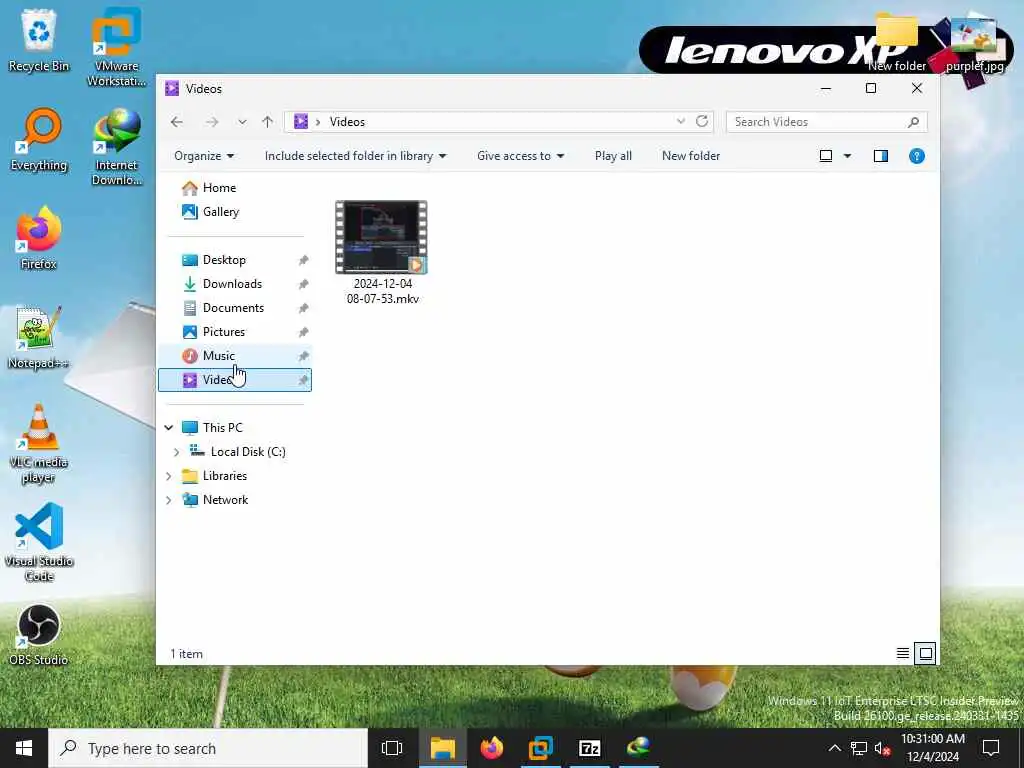Launch OBS Studio from the desktop
Screen dimensions: 1024x768
point(39,635)
